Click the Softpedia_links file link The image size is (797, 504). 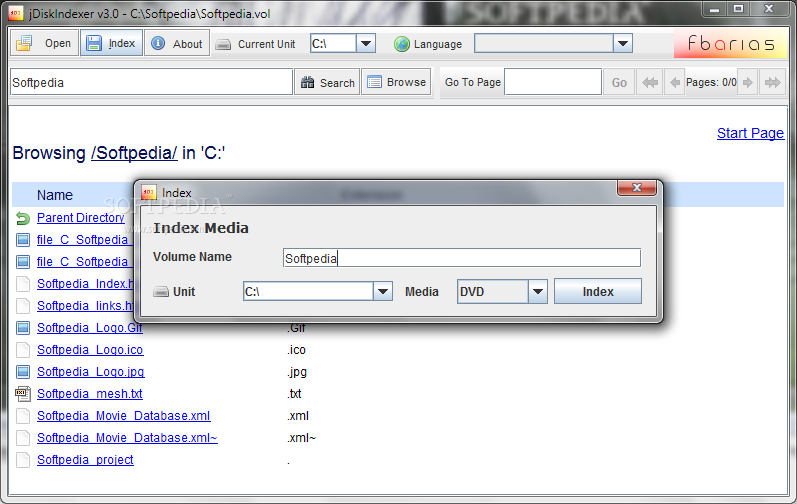[x=85, y=305]
